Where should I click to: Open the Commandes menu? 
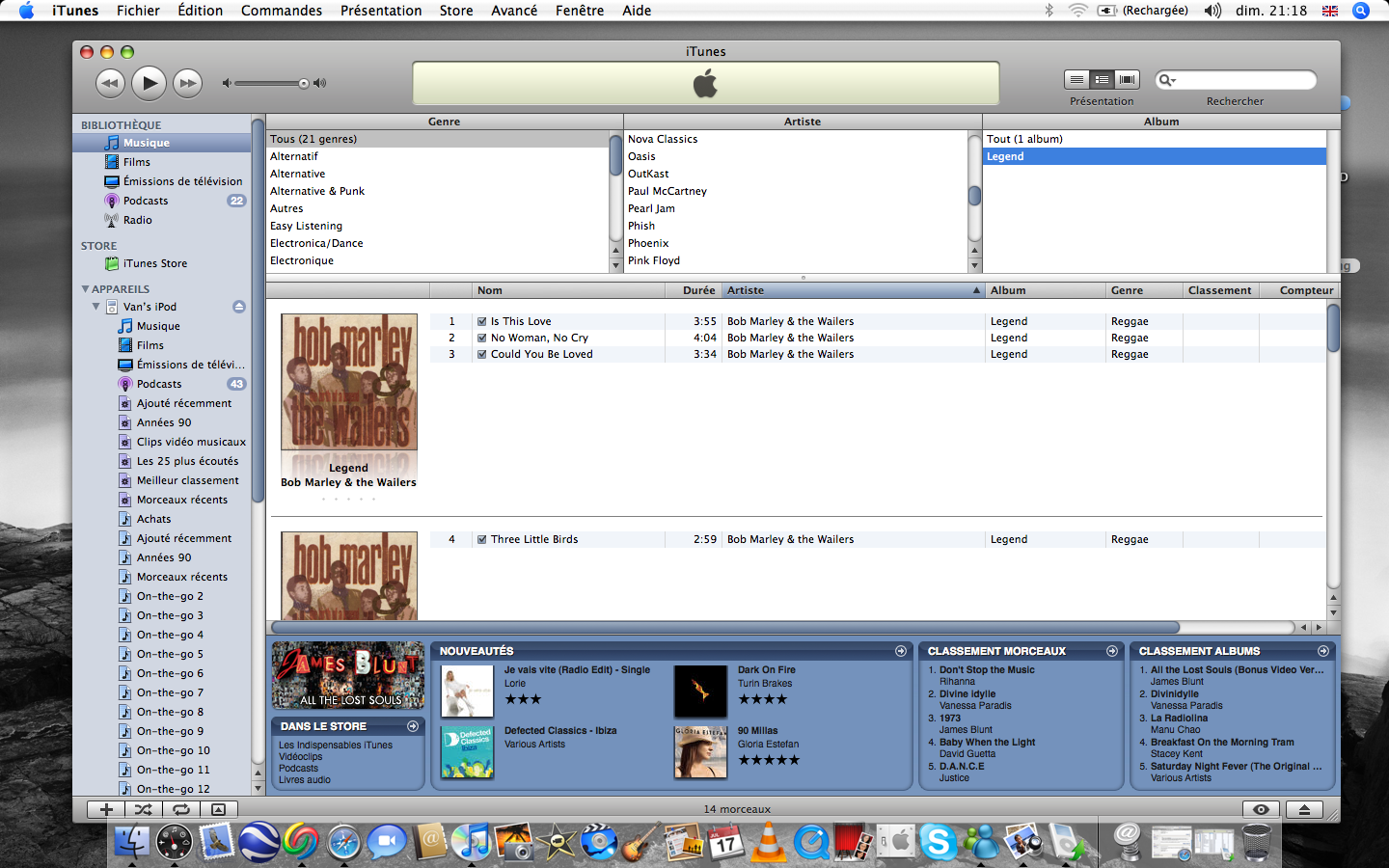click(282, 11)
